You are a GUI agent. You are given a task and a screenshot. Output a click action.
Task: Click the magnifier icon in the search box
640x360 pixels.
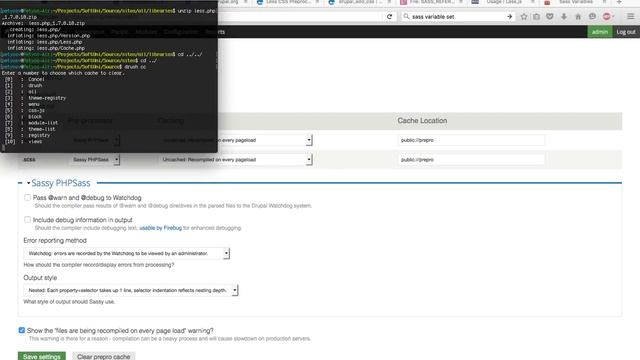tap(406, 17)
